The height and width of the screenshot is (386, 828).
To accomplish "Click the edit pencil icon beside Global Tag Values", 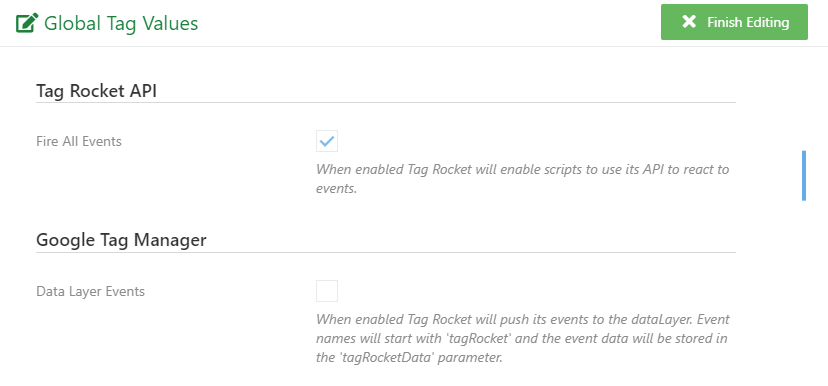I will click(27, 23).
